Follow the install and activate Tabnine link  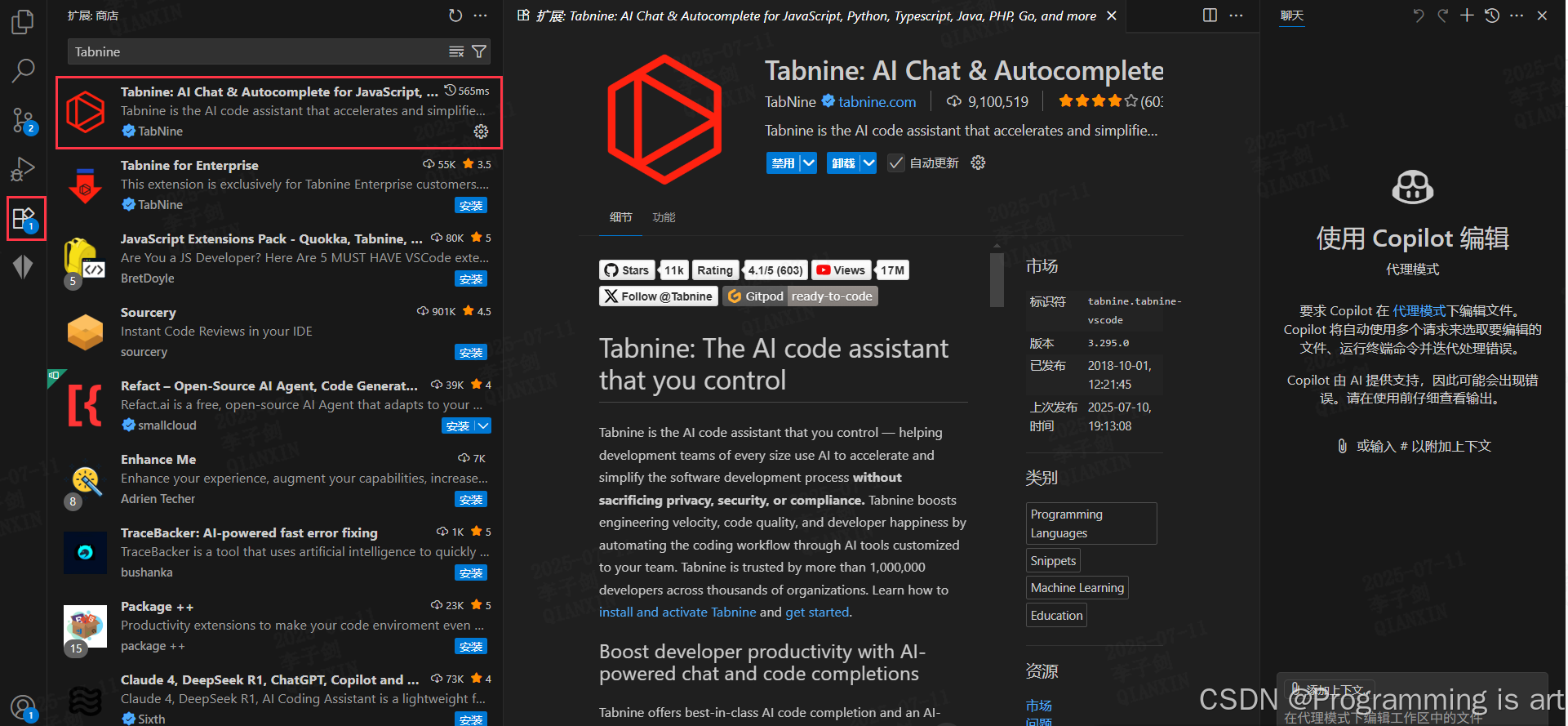tap(677, 612)
